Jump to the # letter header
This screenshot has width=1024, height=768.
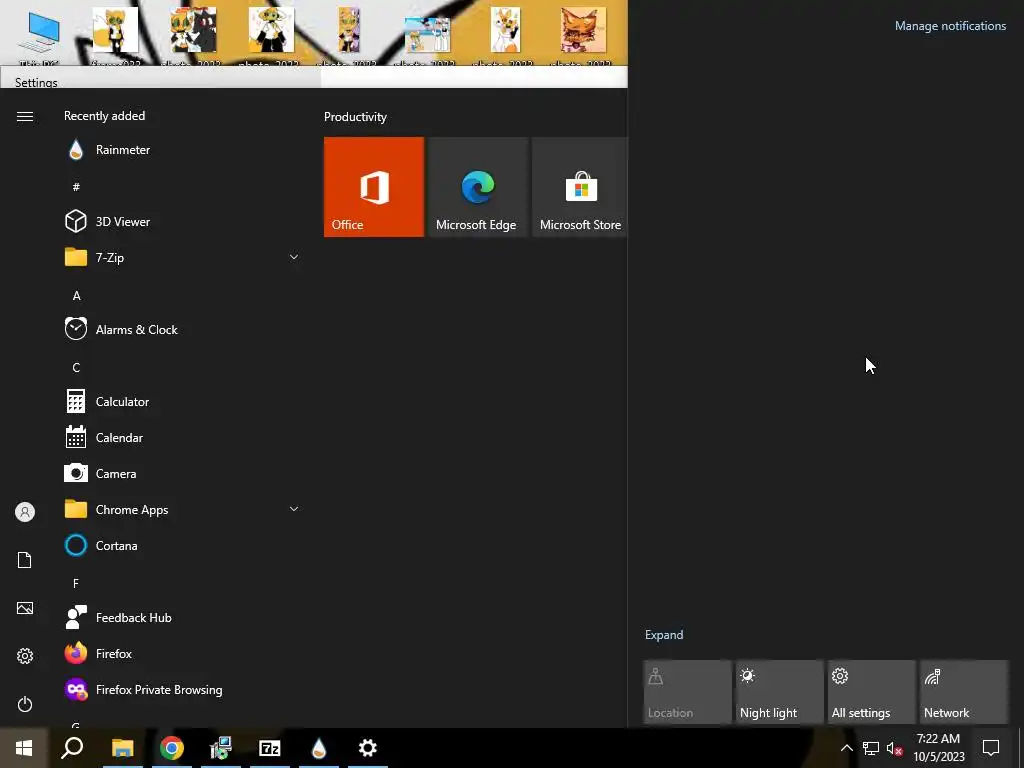pos(76,187)
